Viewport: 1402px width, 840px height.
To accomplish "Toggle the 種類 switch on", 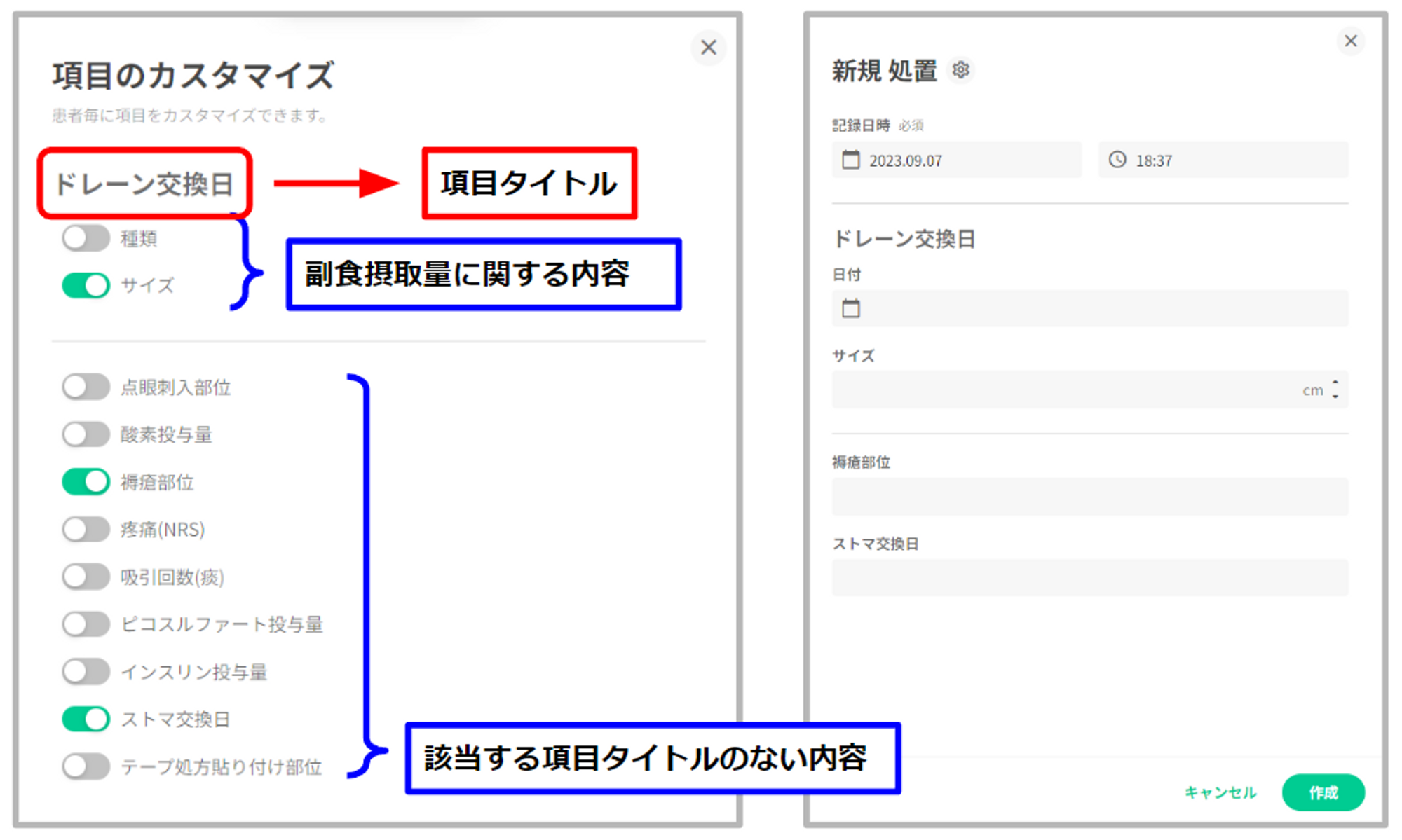I will pos(86,238).
